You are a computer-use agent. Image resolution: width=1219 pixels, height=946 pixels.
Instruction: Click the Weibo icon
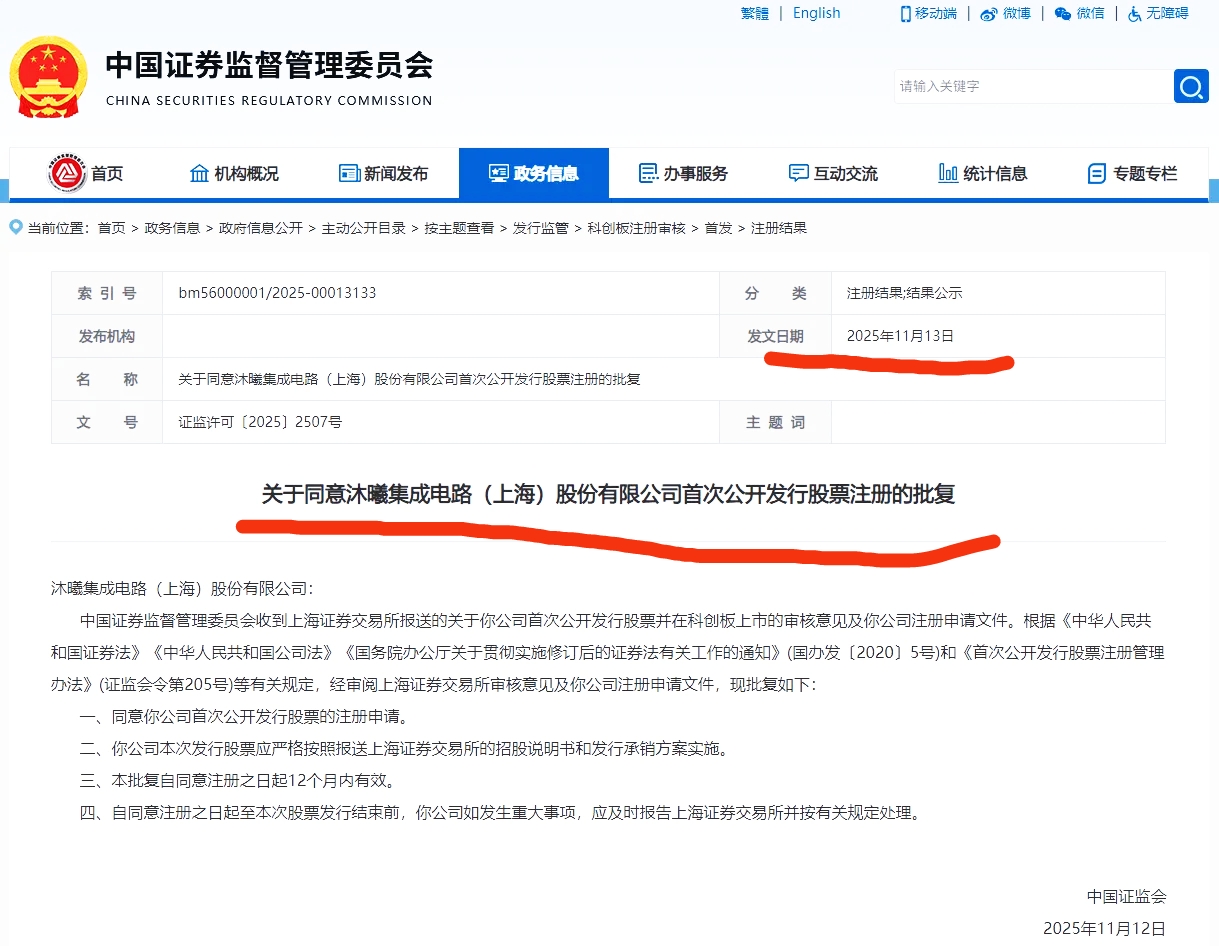pyautogui.click(x=989, y=14)
